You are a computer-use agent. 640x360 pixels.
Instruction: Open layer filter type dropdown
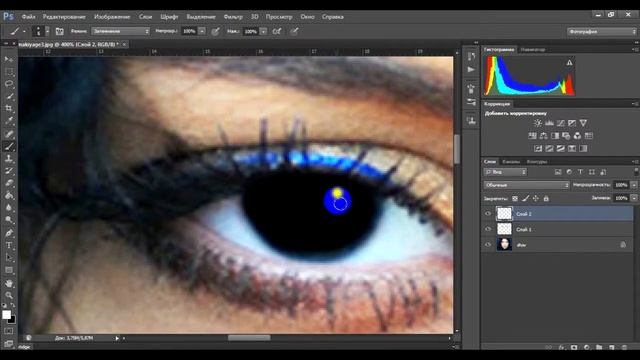pyautogui.click(x=506, y=172)
